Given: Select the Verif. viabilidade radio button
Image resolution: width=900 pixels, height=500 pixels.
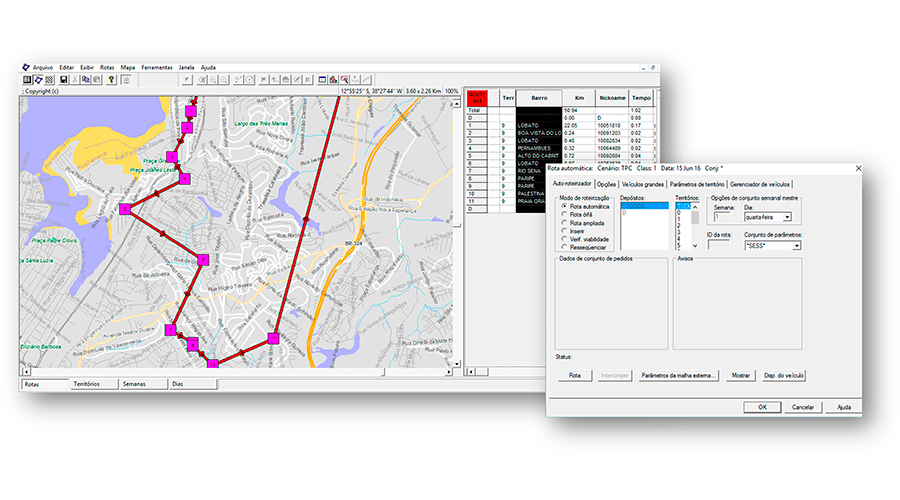Looking at the screenshot, I should (x=564, y=238).
